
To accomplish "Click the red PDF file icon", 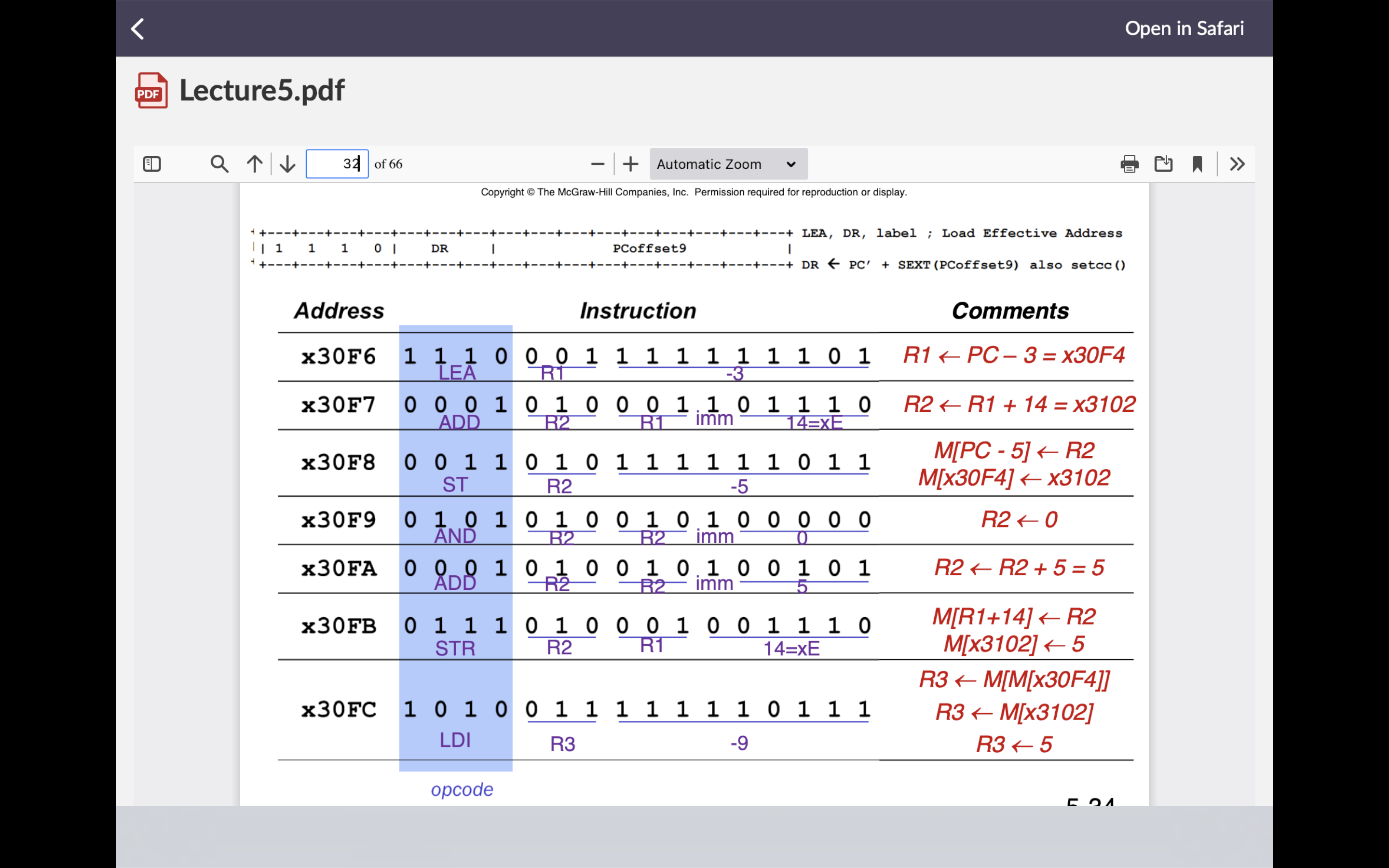I will [150, 90].
